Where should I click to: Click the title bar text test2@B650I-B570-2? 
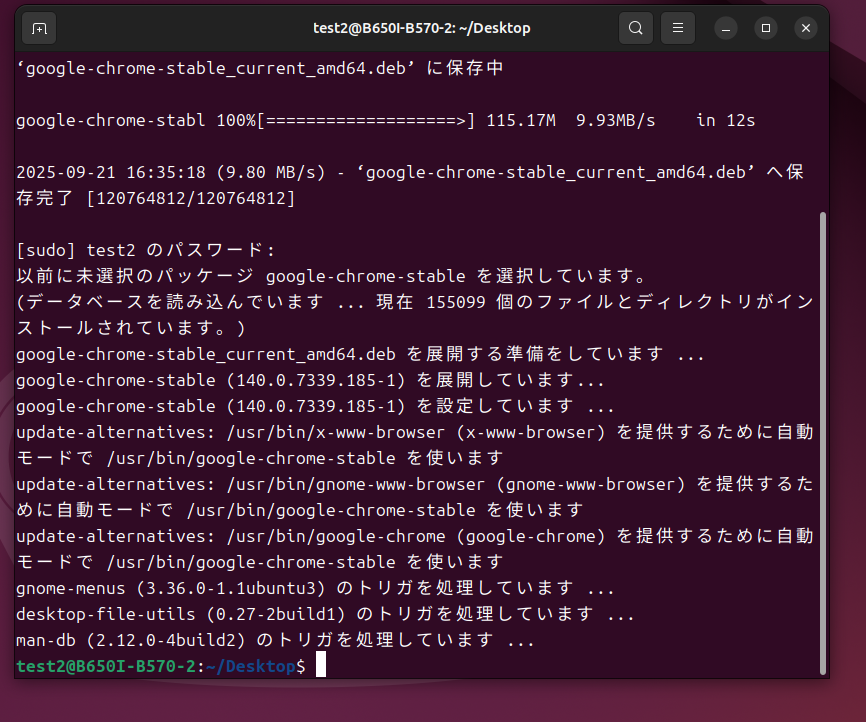(x=382, y=28)
